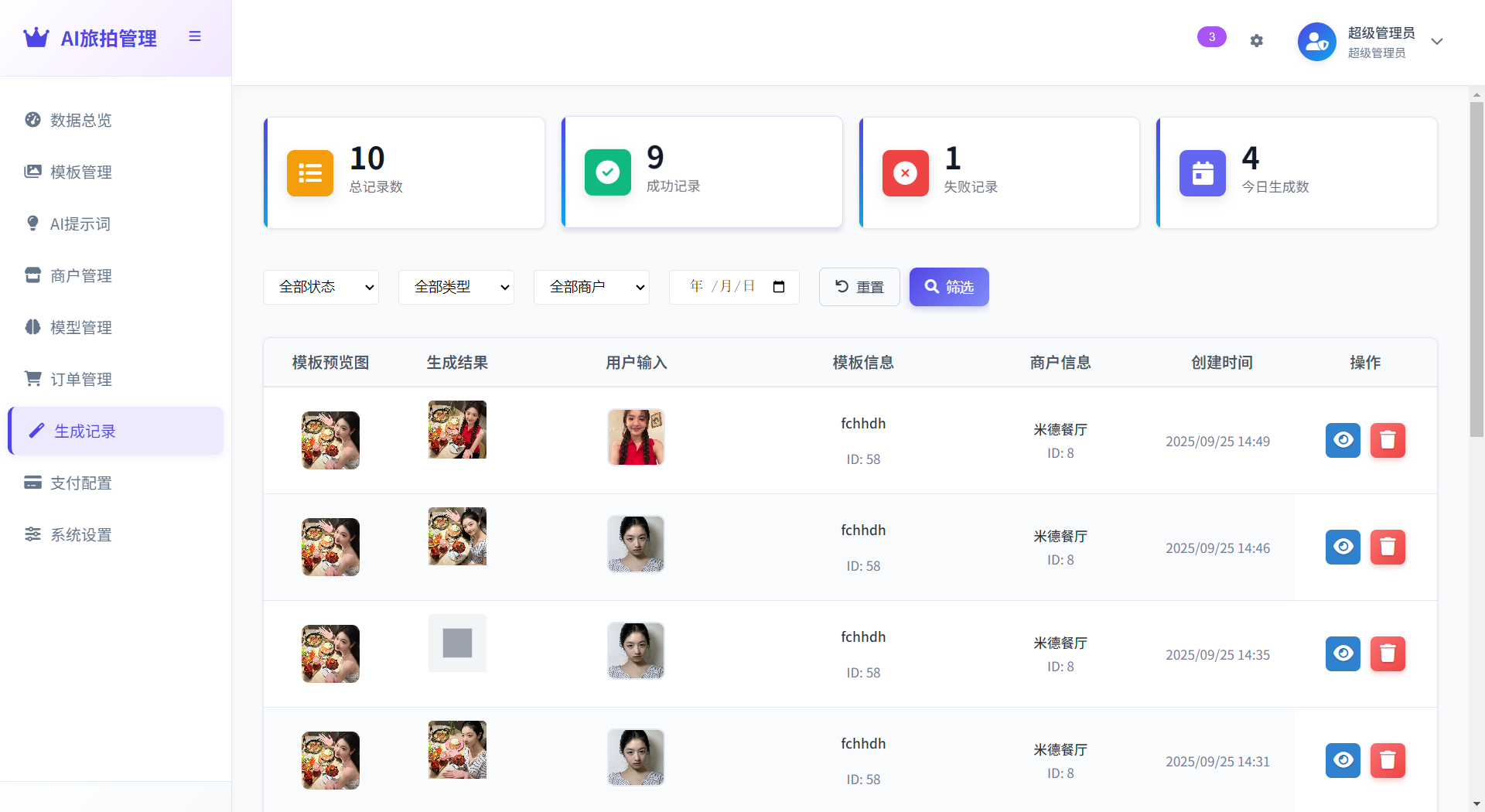
Task: Check the notification badge showing 3
Action: [x=1211, y=36]
